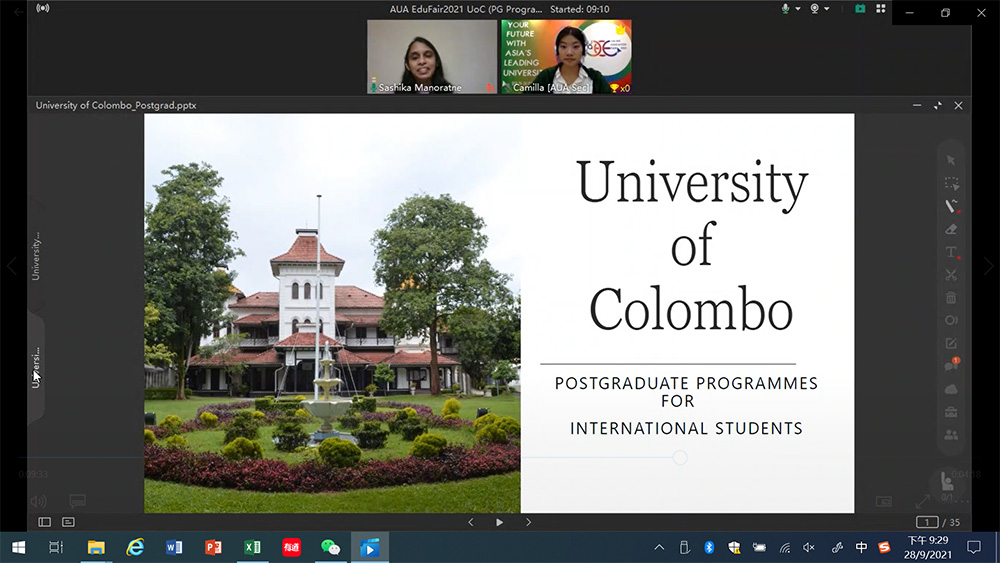Toggle the slide notes panel icon
Image resolution: width=1000 pixels, height=563 pixels.
coord(68,522)
